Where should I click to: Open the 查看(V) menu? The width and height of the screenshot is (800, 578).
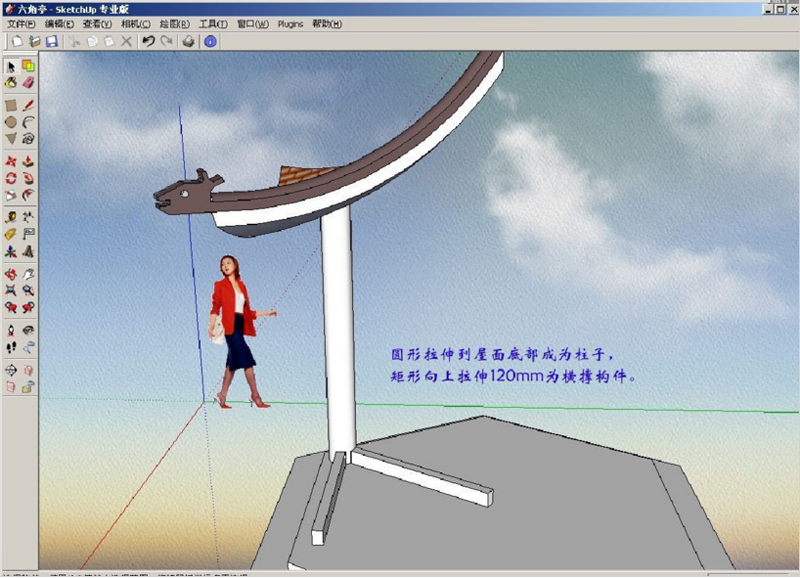point(97,24)
